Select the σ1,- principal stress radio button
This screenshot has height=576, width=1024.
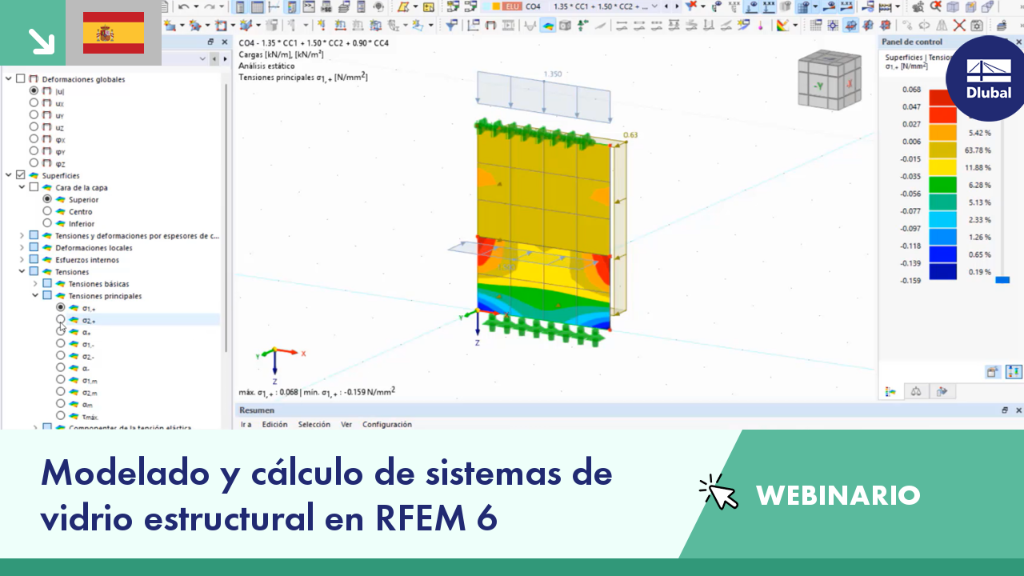pos(60,344)
